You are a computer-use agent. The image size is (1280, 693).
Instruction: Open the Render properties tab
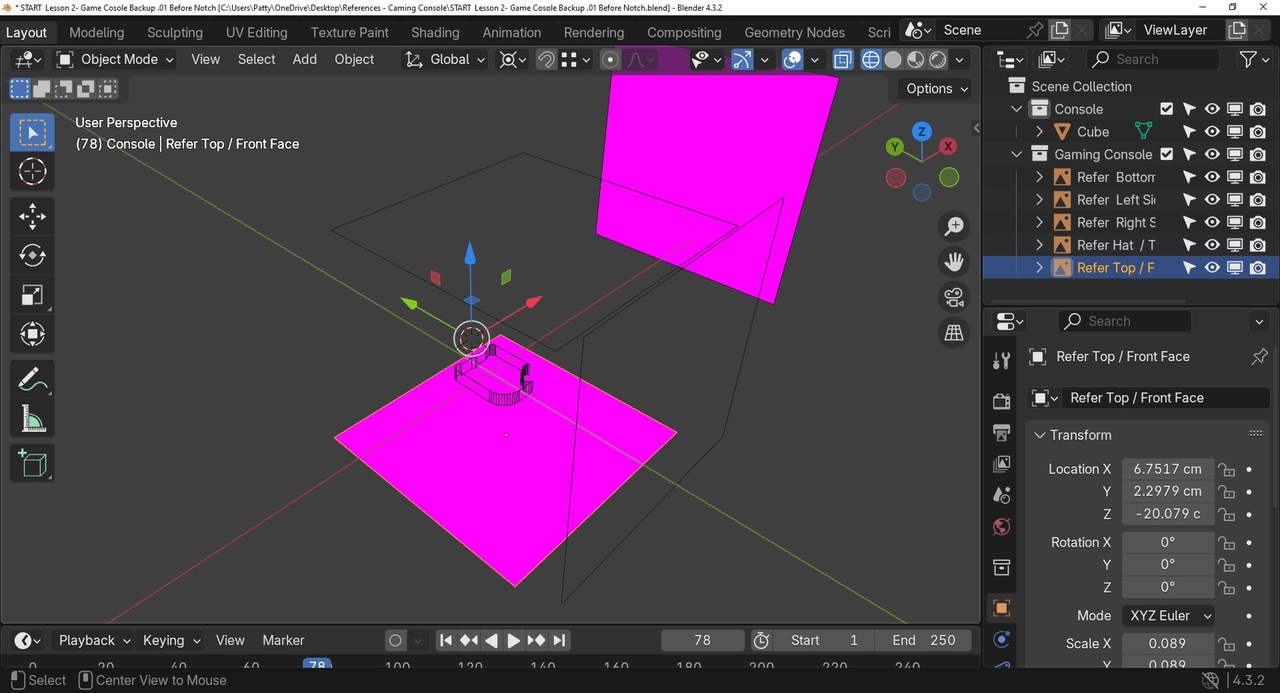click(x=1001, y=401)
